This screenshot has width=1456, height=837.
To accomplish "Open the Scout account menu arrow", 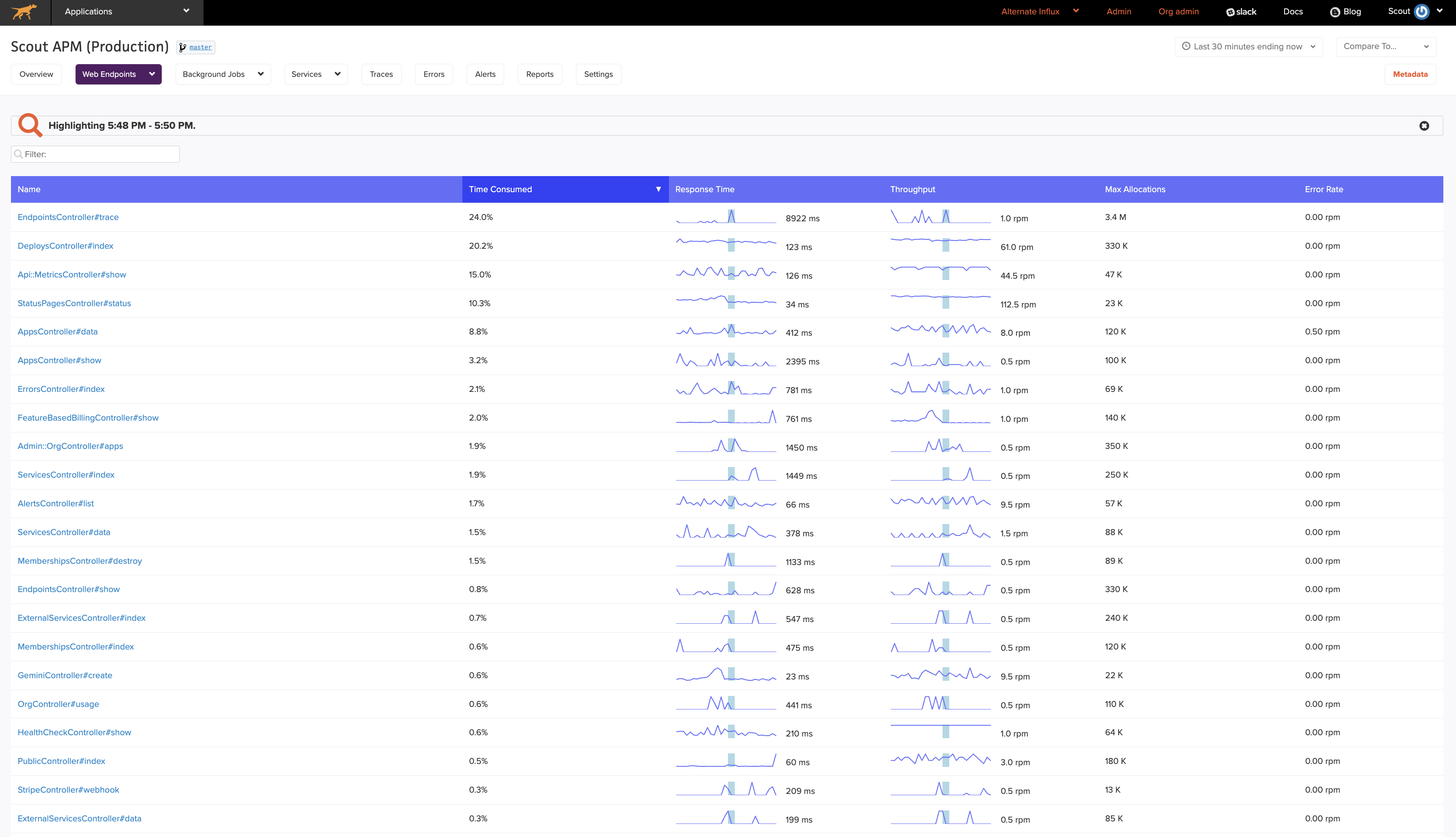I will pyautogui.click(x=1440, y=11).
